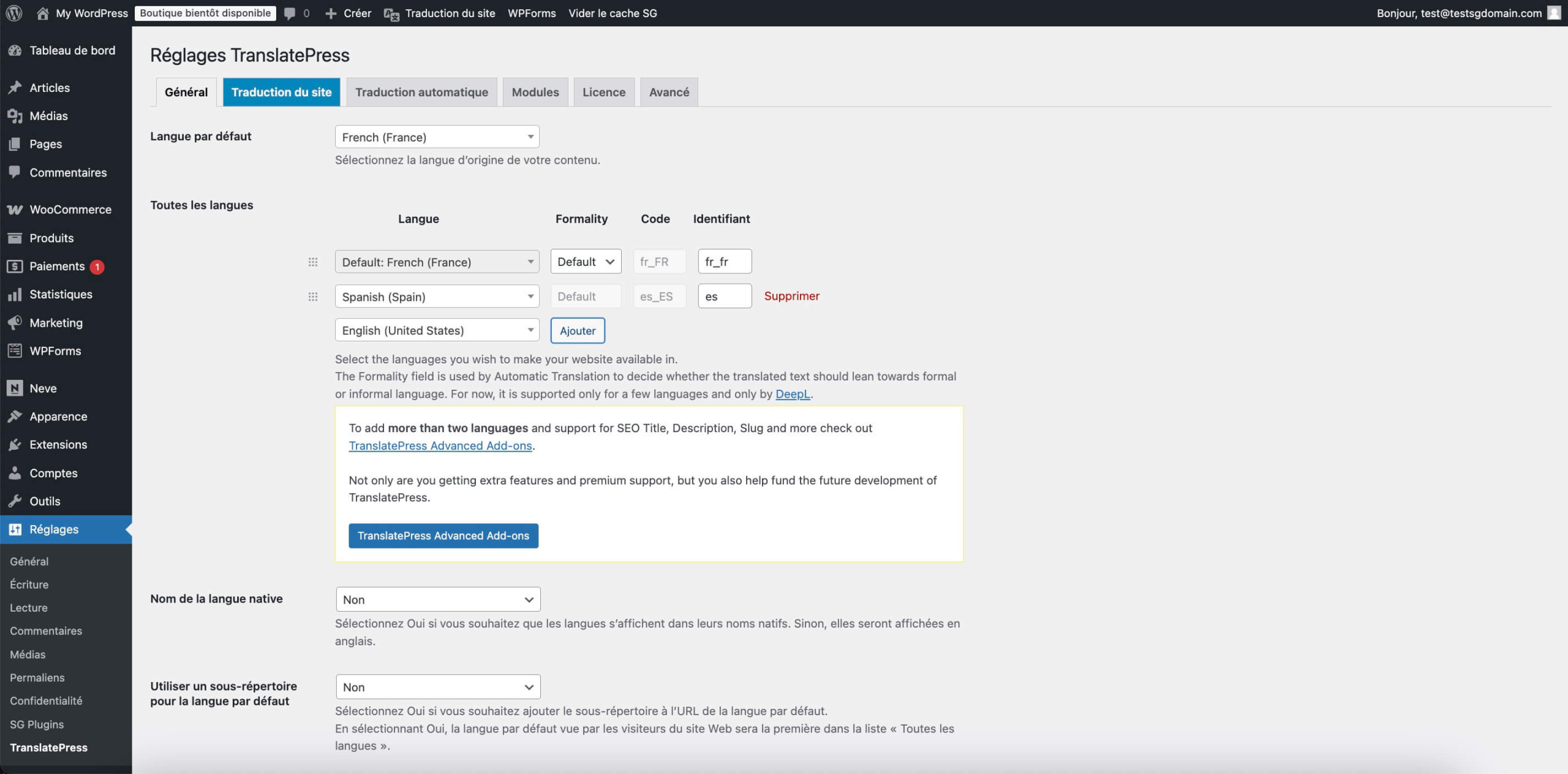Click the WPForms sidebar icon
Image resolution: width=1568 pixels, height=774 pixels.
[x=15, y=351]
